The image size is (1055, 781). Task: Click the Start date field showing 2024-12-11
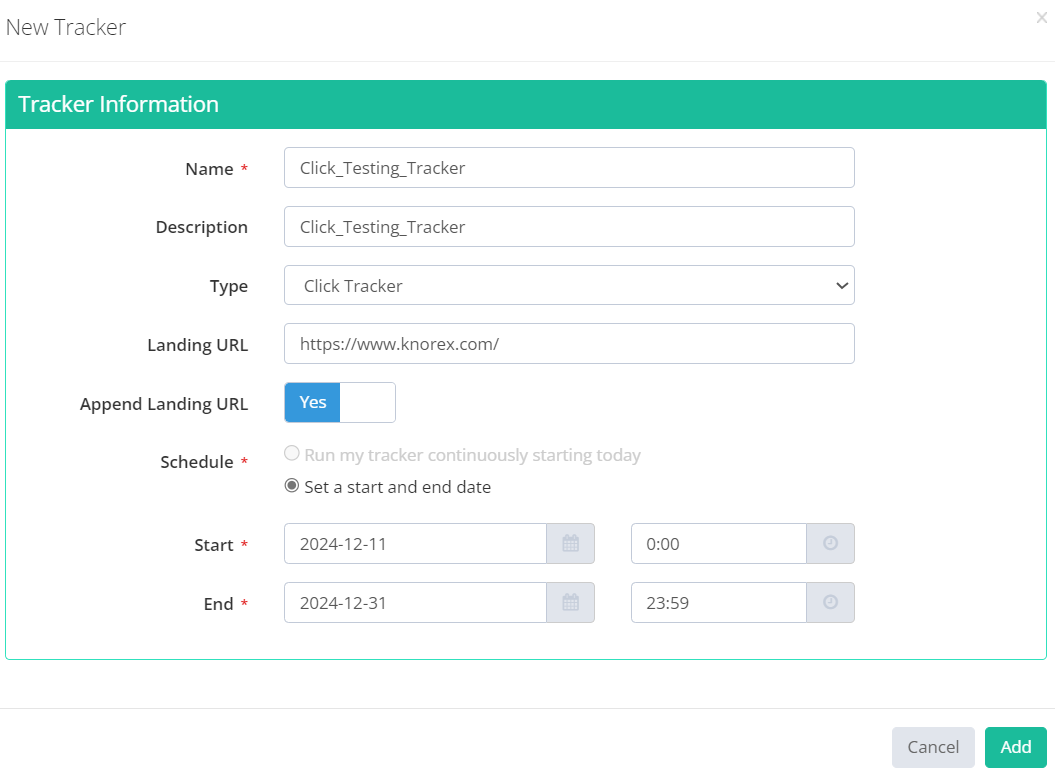[x=415, y=544]
